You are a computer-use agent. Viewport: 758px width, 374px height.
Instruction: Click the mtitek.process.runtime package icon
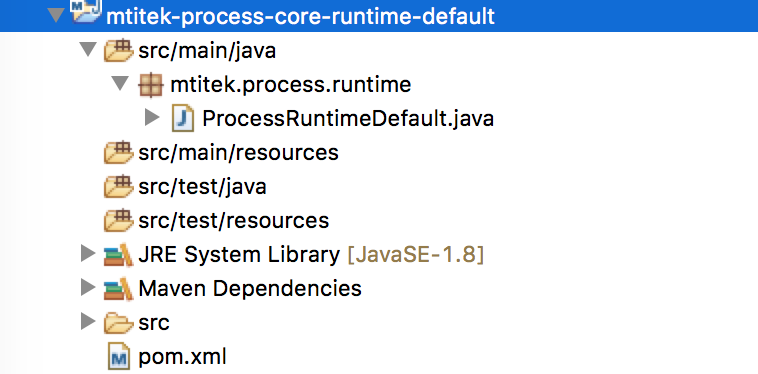[150, 85]
